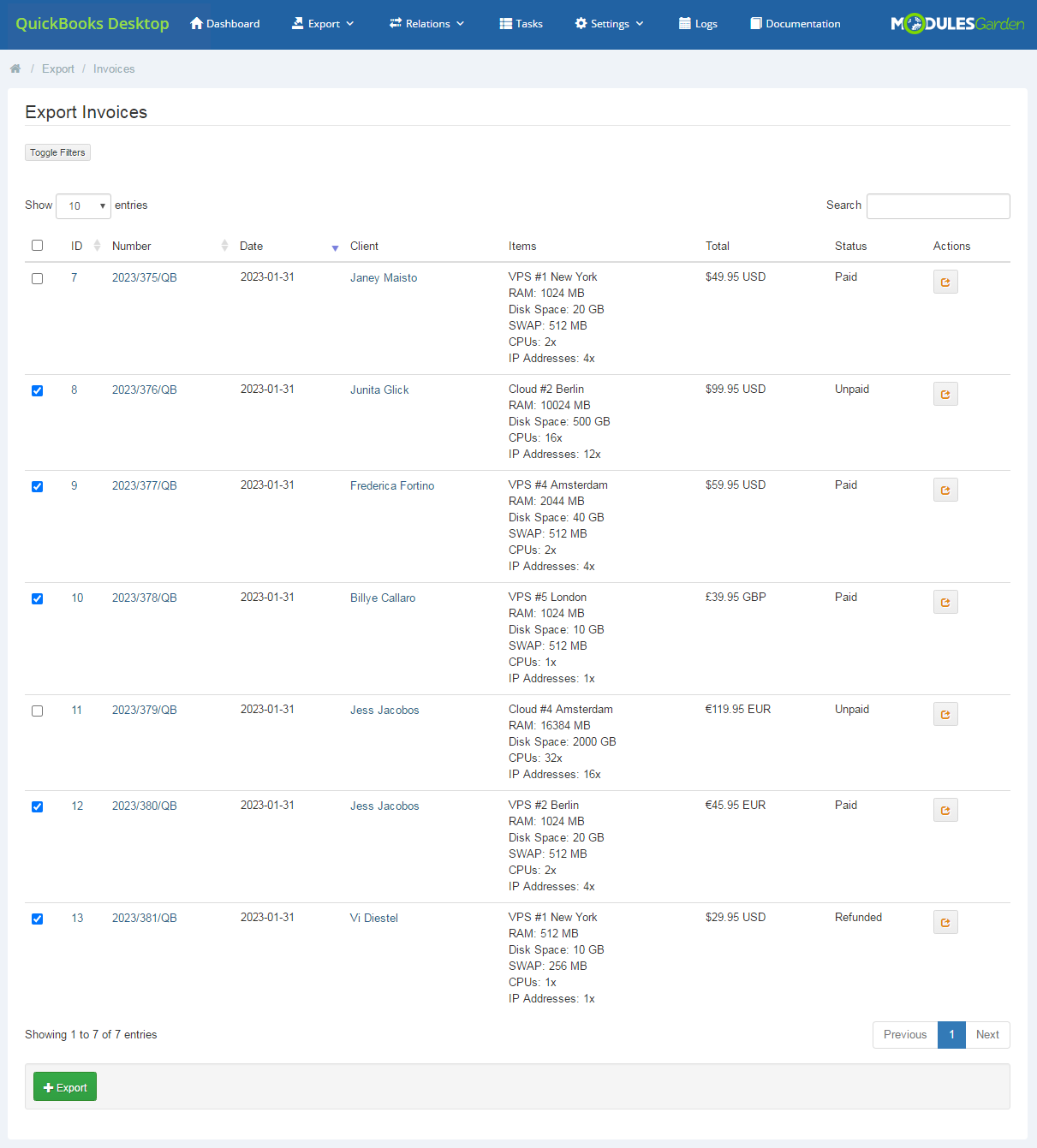Click the export action icon for the Refunded invoice
This screenshot has height=1148, width=1037.
(x=945, y=922)
